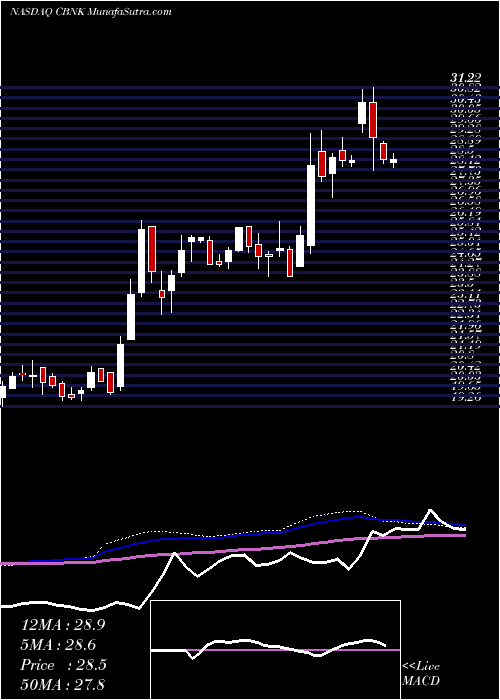Viewport: 500px width, 700px height.
Task: Click the <<Live MACD label
Action: point(421,674)
